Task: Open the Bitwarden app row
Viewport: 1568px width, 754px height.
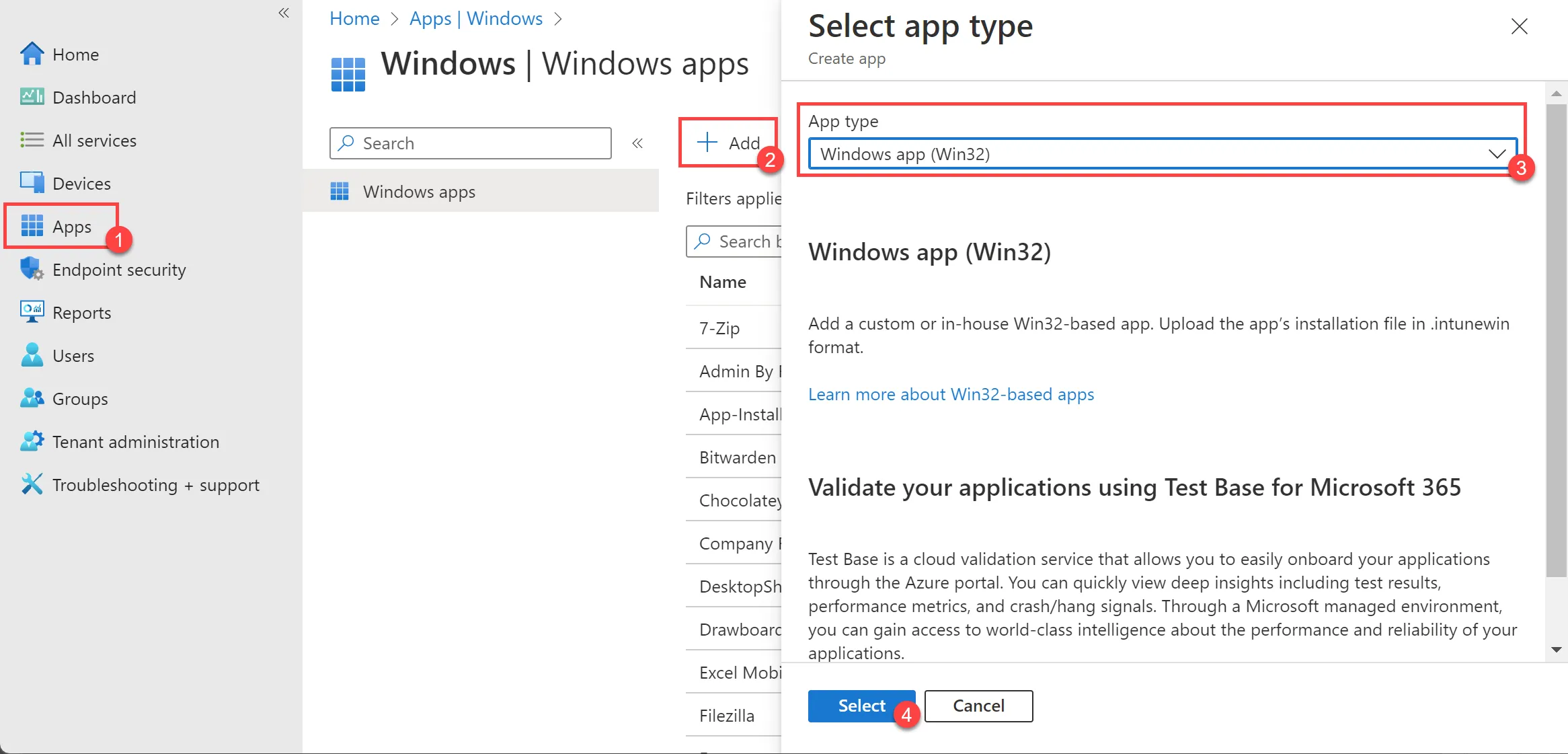Action: pyautogui.click(x=734, y=457)
